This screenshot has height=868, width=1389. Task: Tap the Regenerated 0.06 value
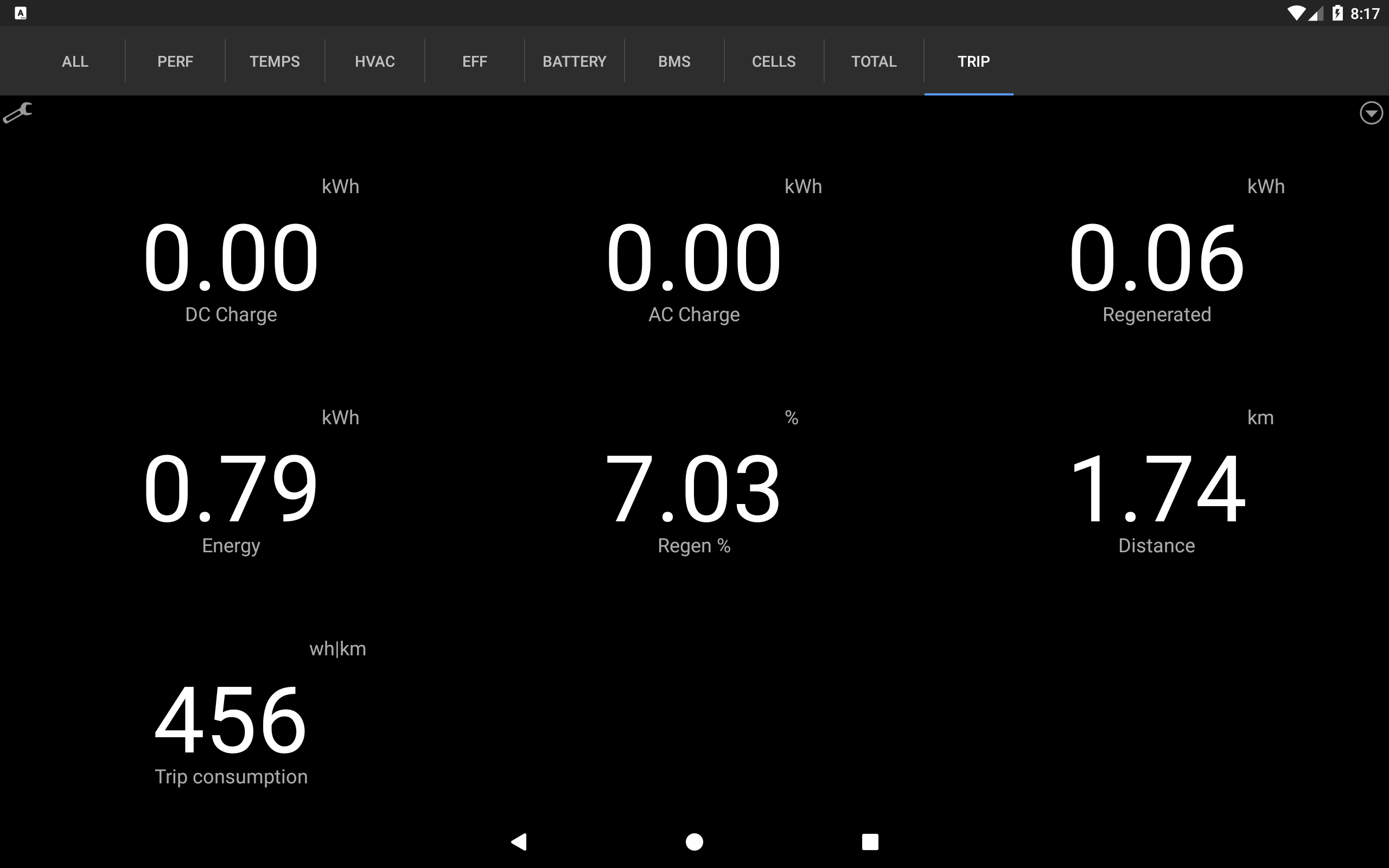pos(1157,257)
